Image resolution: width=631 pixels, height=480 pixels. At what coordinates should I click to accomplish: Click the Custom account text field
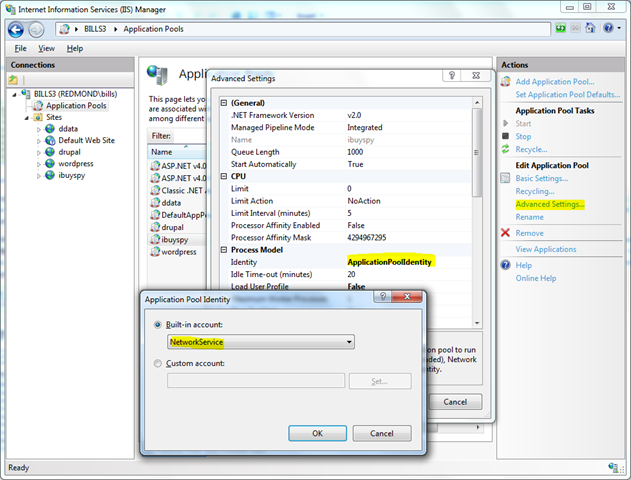(x=256, y=381)
